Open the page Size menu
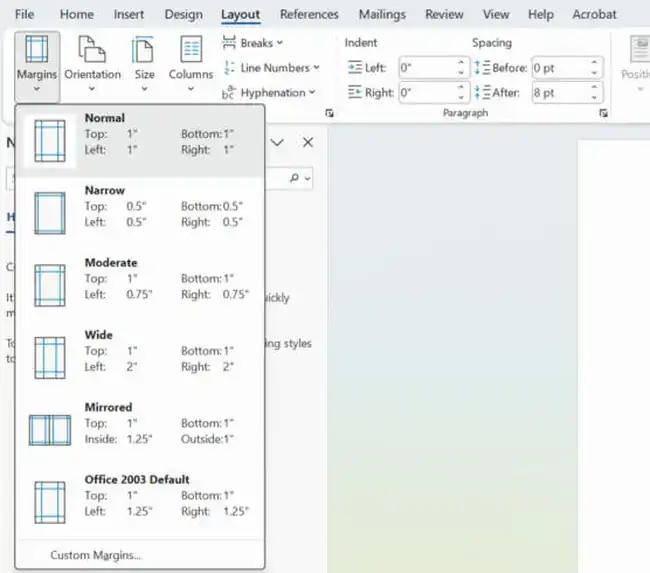This screenshot has height=573, width=650. [144, 64]
